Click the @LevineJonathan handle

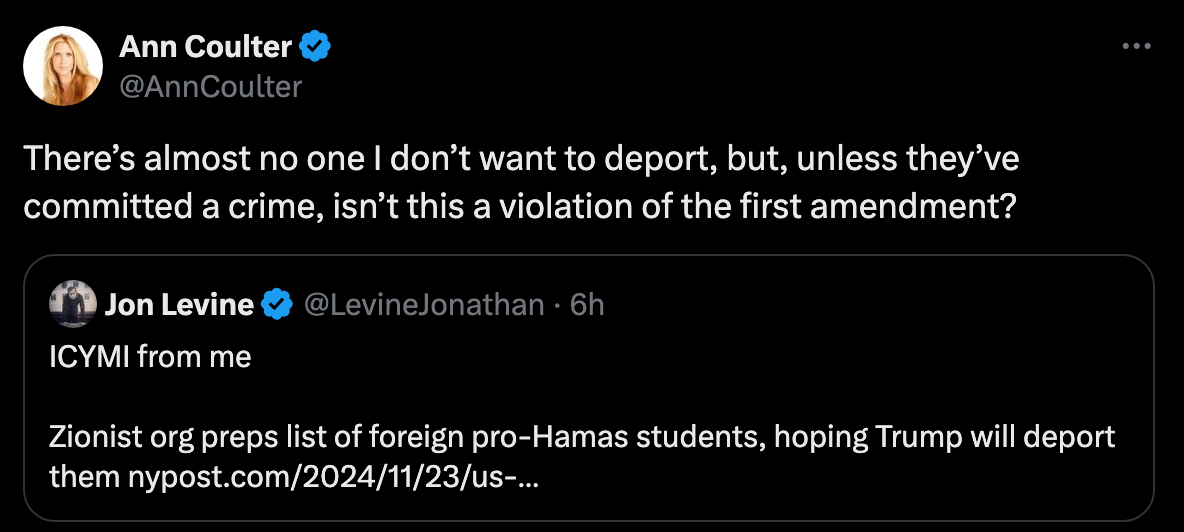point(422,305)
